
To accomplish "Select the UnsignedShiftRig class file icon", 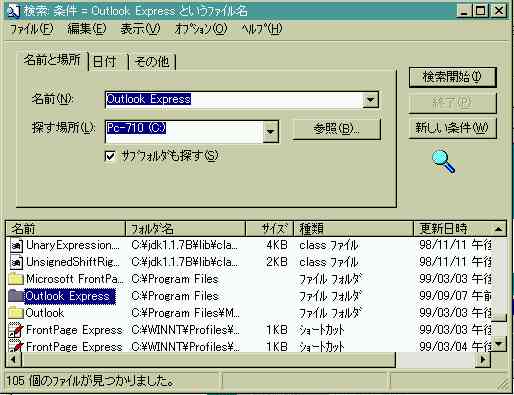I will (16, 262).
